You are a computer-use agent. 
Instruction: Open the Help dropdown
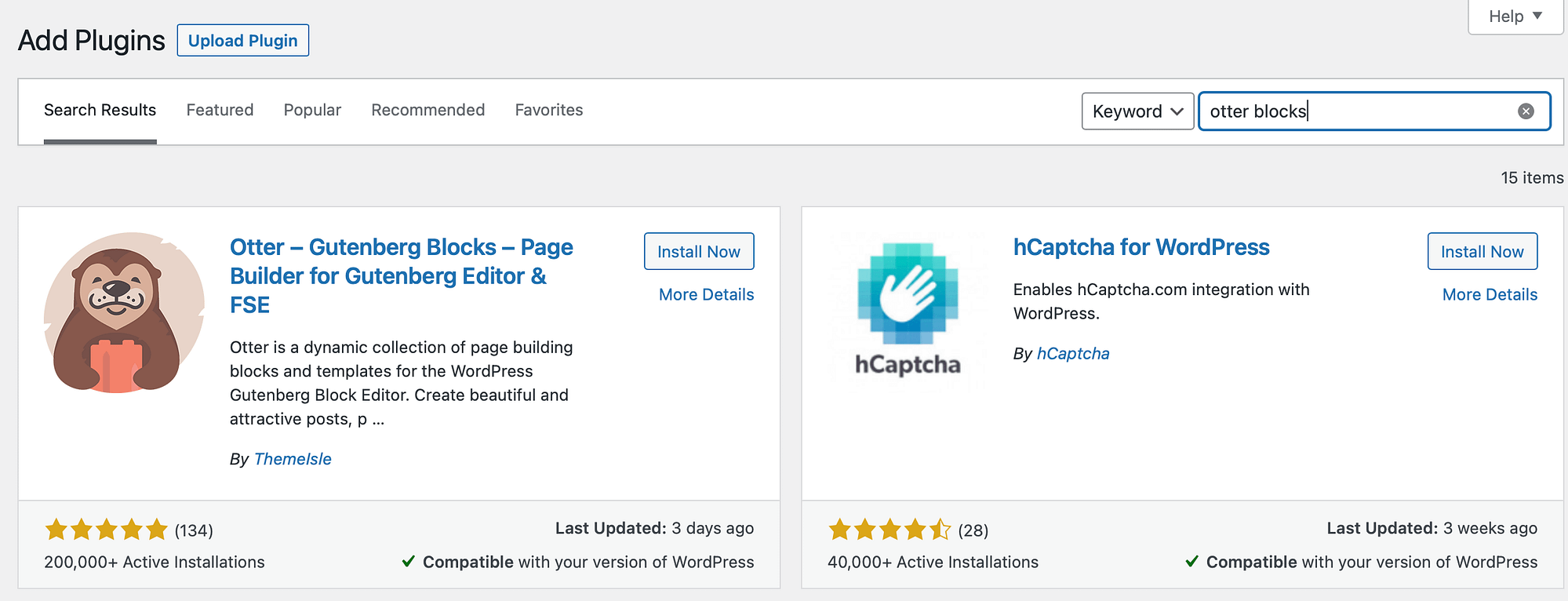[1515, 16]
